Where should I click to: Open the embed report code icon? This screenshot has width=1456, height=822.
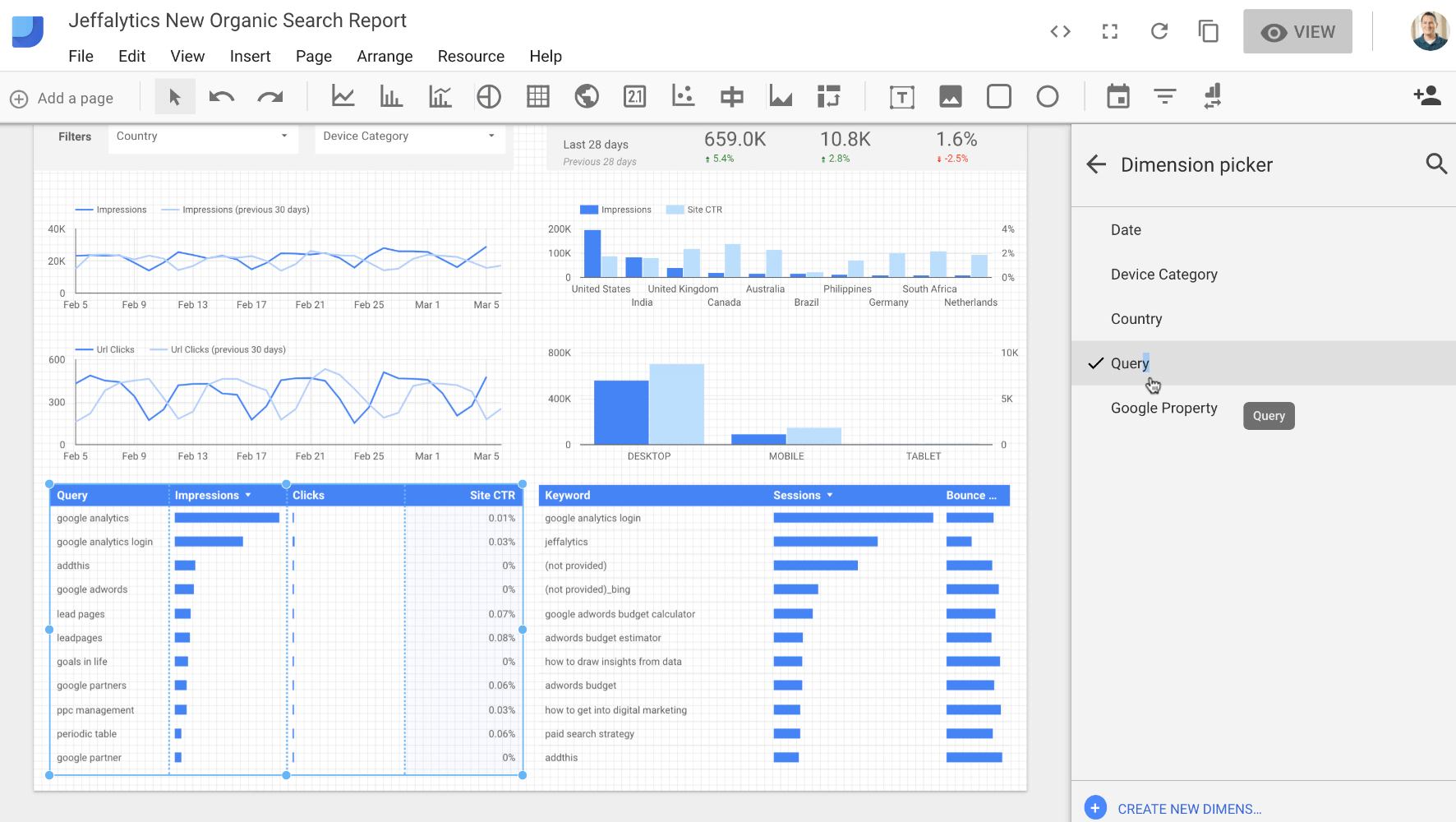[x=1061, y=32]
